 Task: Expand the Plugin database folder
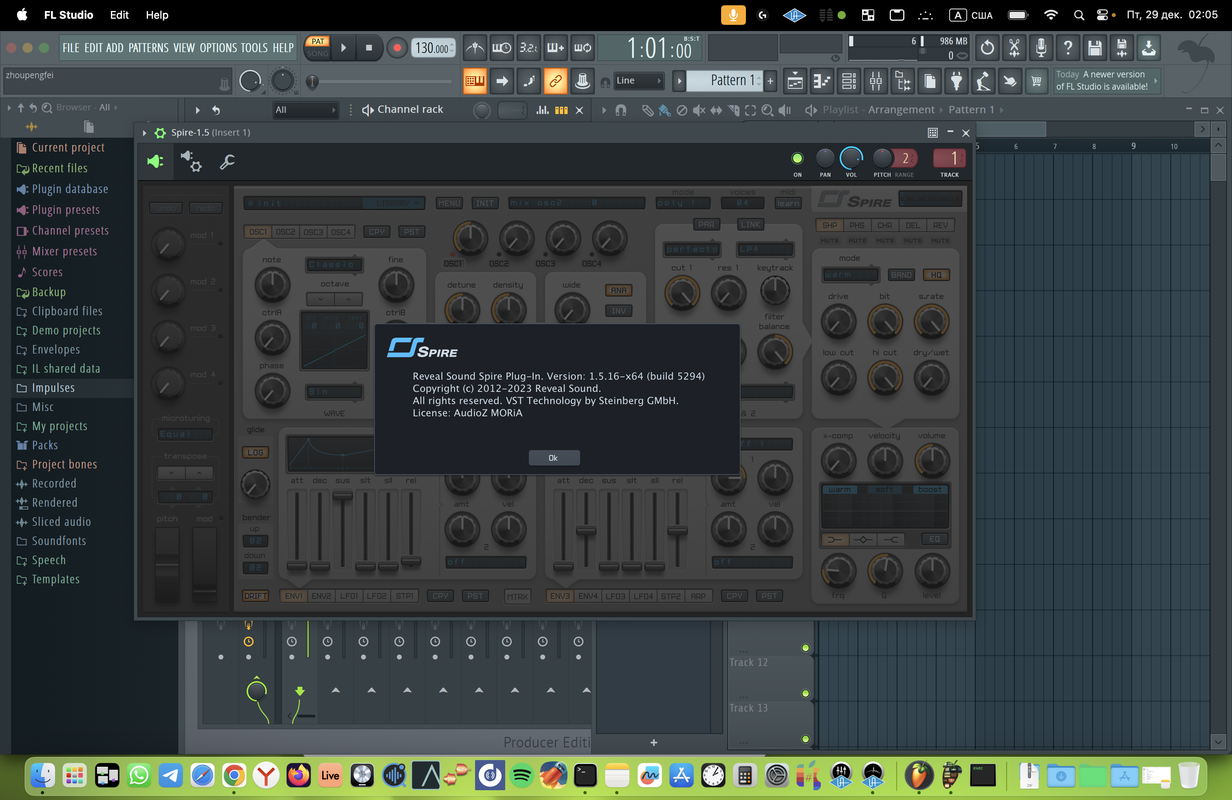[70, 189]
